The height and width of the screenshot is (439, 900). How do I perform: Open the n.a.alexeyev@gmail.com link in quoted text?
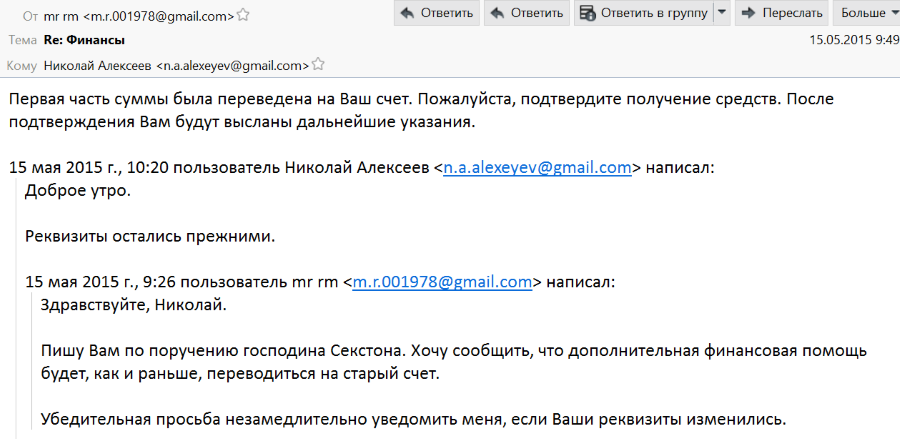[x=537, y=168]
